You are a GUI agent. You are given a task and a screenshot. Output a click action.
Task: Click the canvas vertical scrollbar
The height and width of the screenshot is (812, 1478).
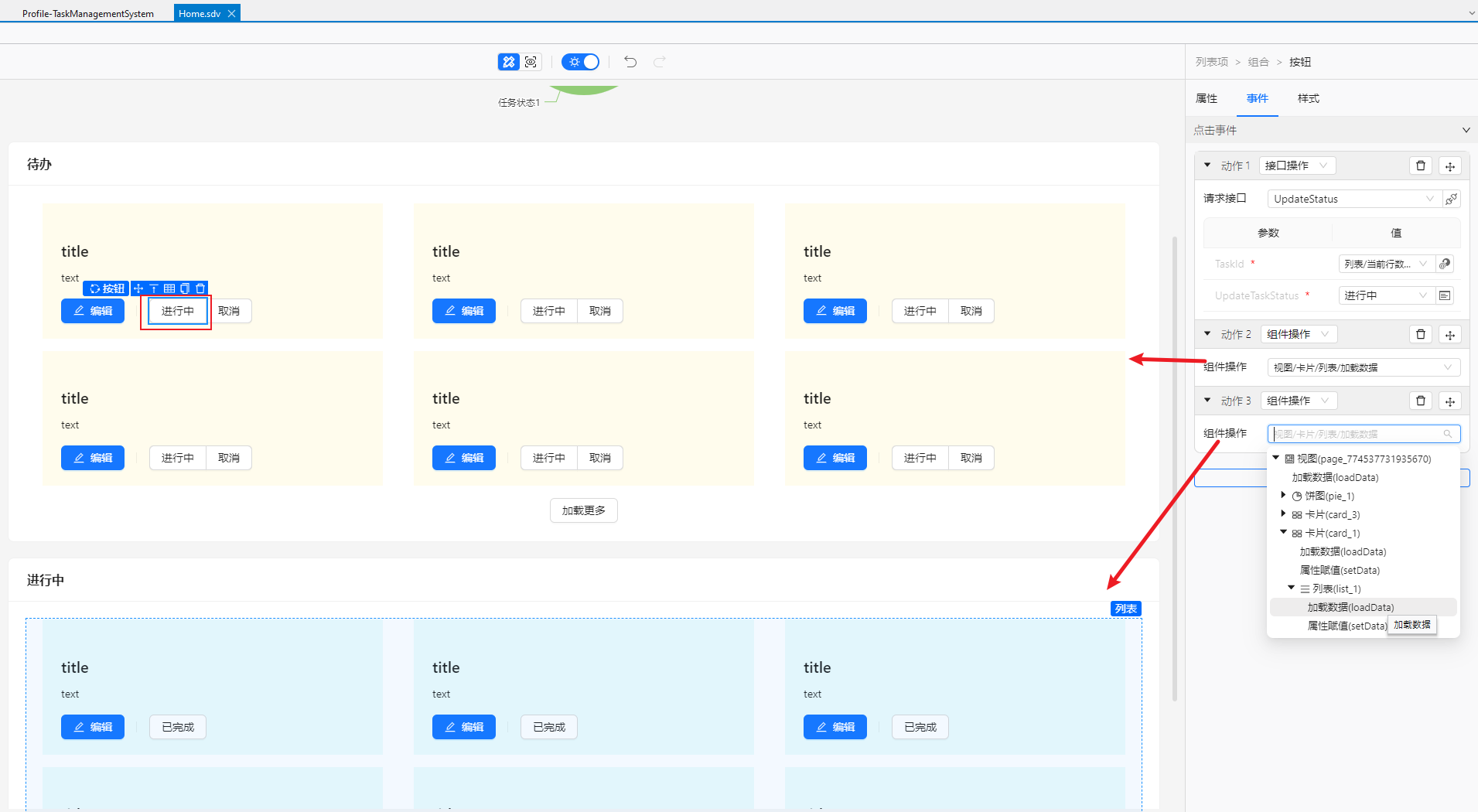pos(1175,469)
